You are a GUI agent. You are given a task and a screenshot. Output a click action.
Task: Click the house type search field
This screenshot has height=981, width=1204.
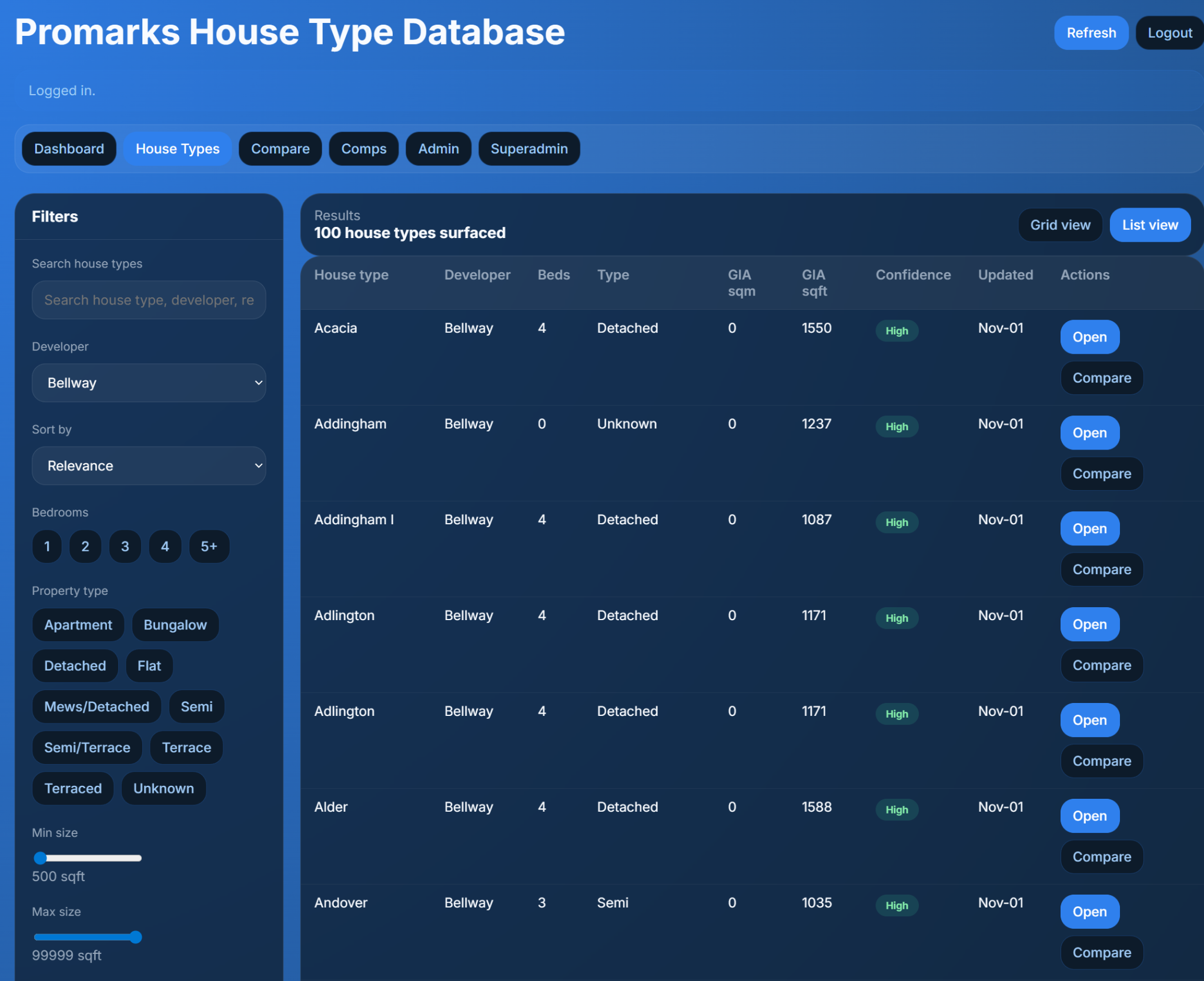pyautogui.click(x=149, y=300)
